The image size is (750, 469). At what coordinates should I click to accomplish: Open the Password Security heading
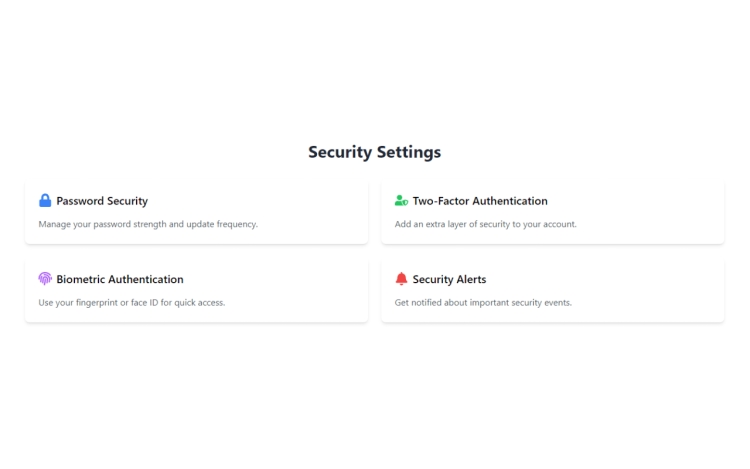point(102,201)
